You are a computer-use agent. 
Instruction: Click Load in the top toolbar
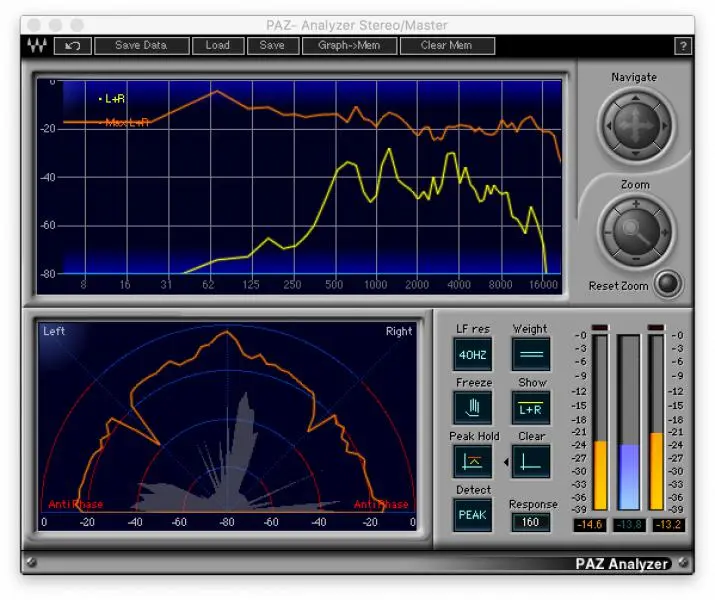point(217,45)
